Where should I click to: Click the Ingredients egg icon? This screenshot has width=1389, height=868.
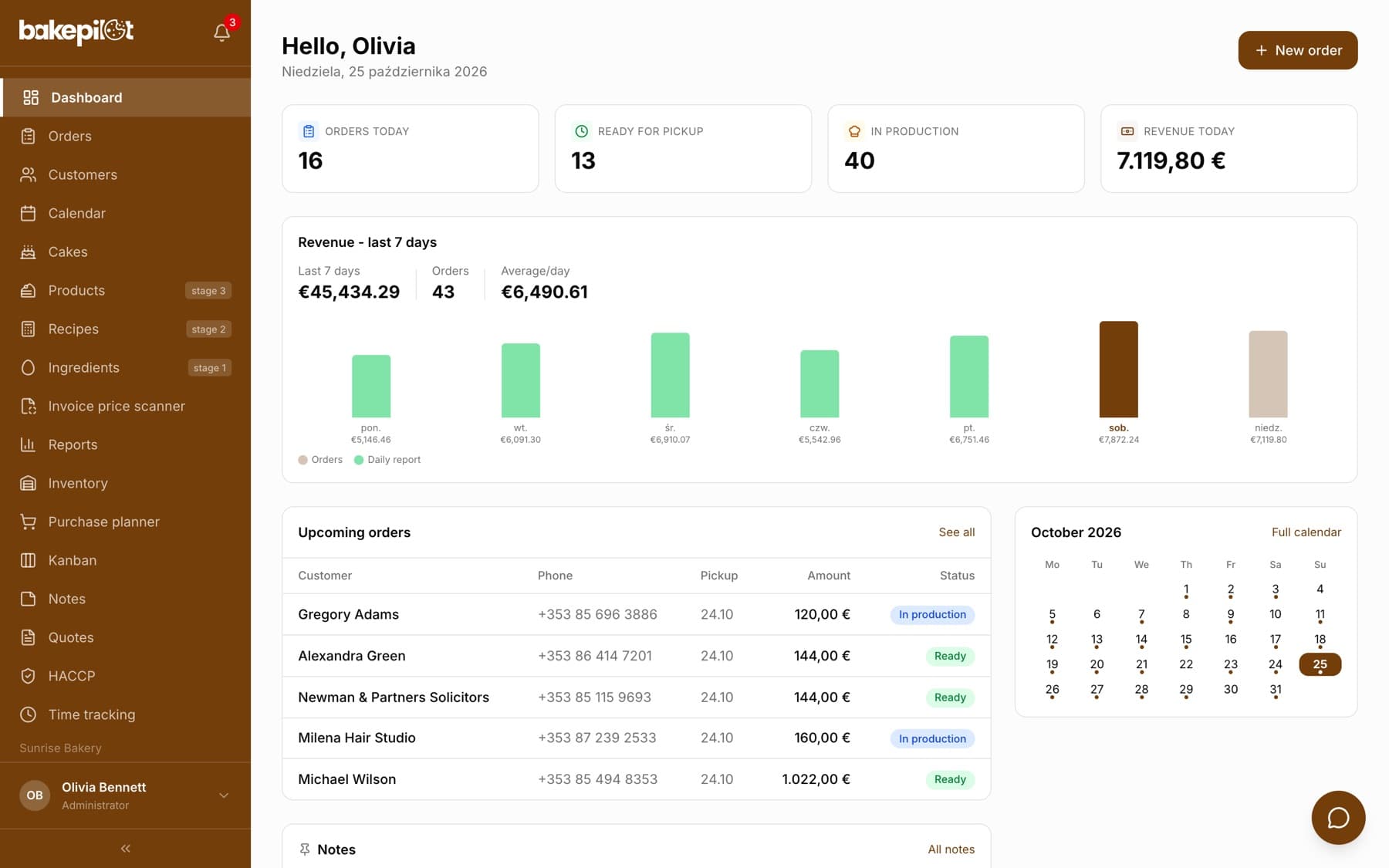coord(28,367)
